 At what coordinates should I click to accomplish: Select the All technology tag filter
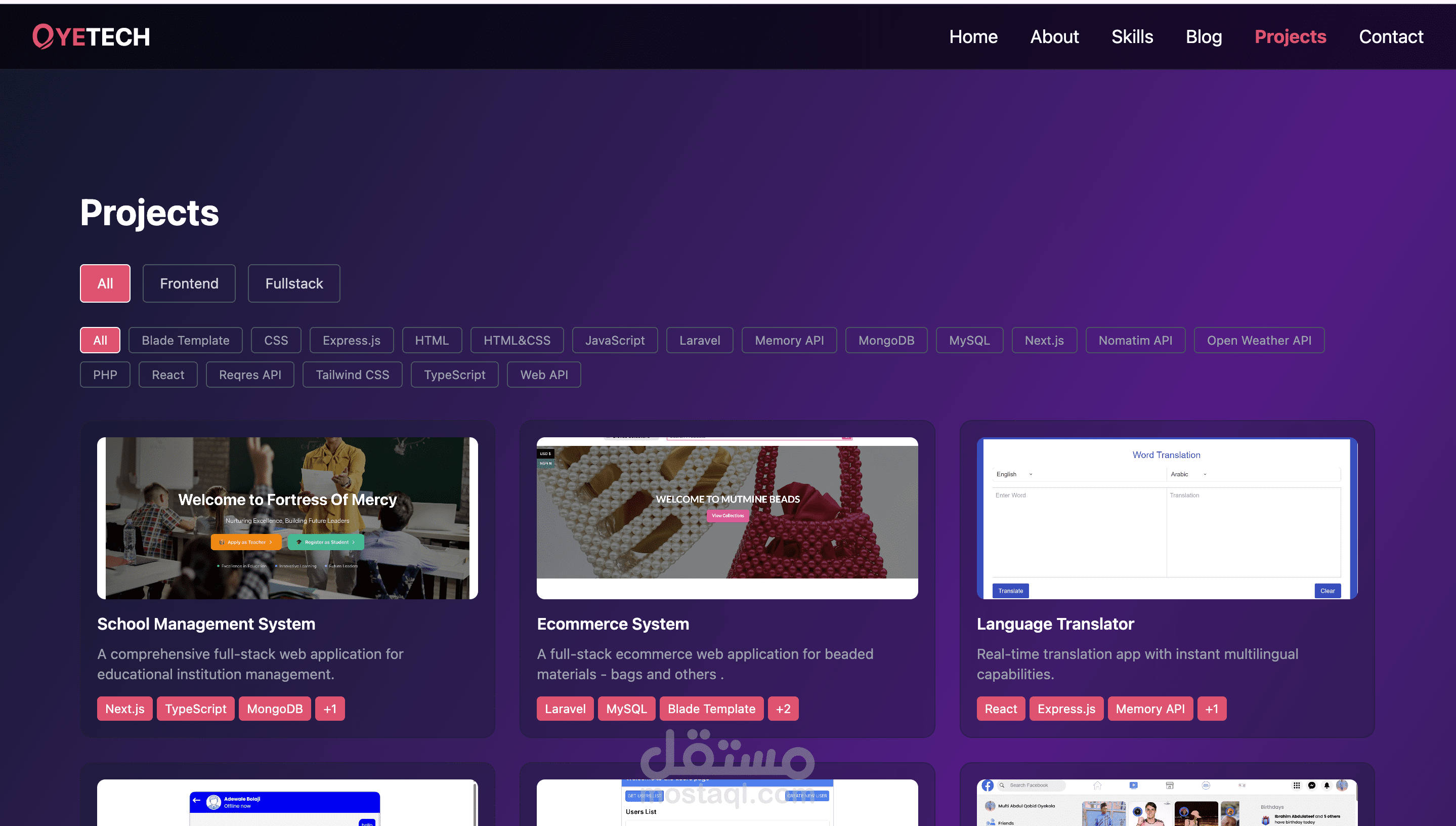[100, 341]
